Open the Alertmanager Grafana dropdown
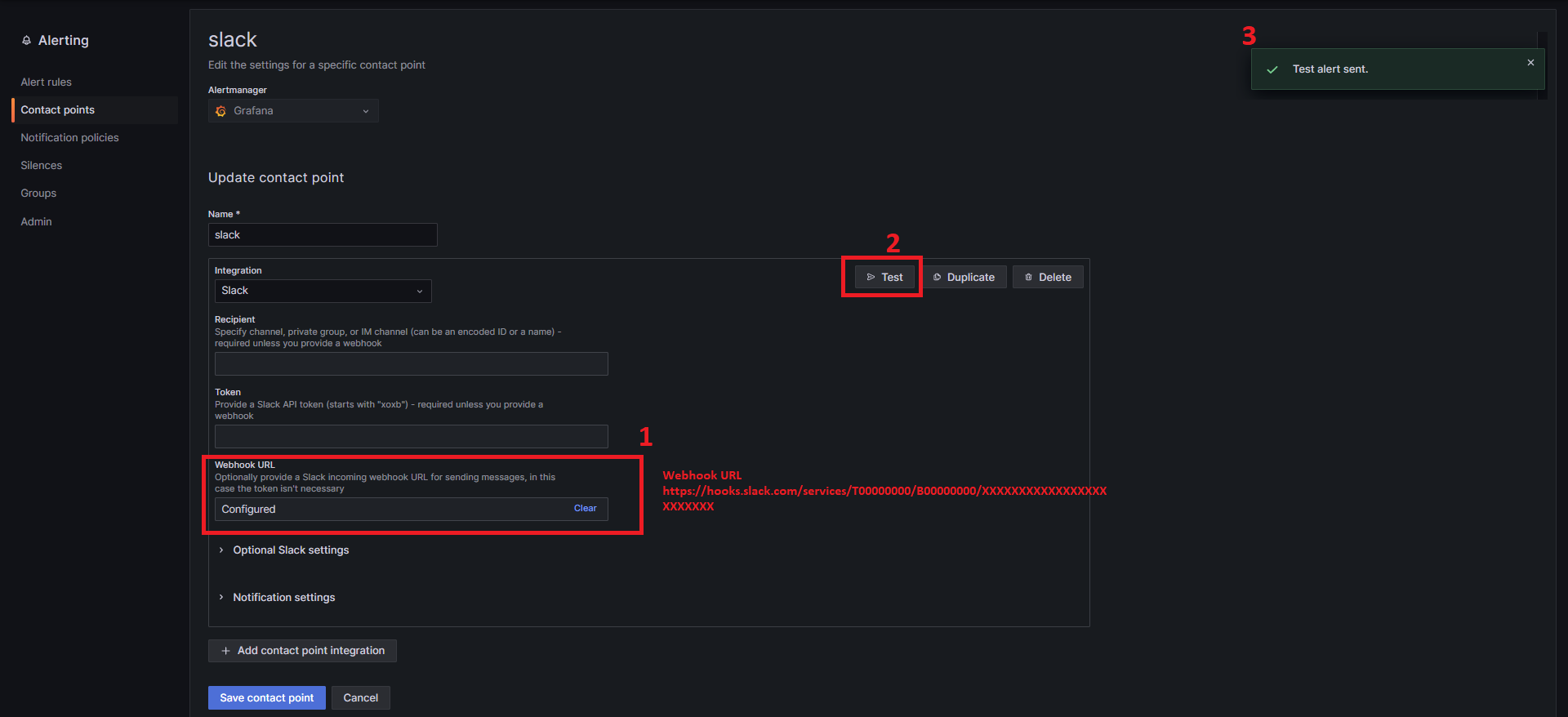 tap(293, 110)
